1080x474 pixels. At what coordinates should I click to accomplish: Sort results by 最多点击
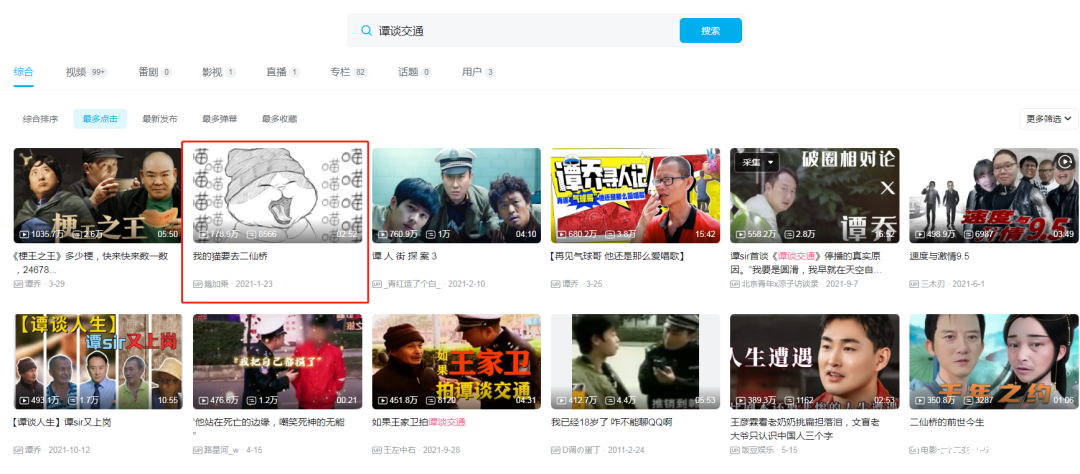100,119
